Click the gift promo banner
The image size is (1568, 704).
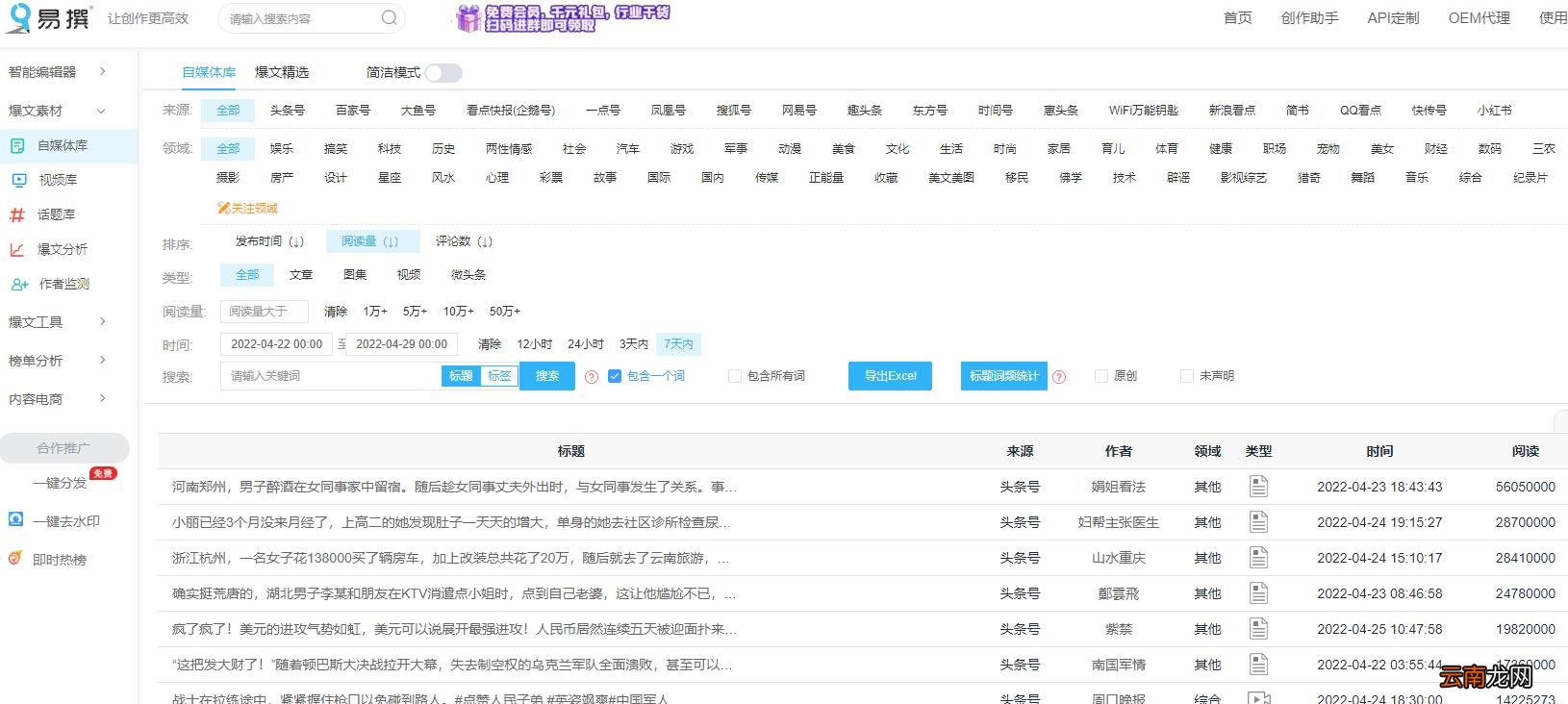563,17
